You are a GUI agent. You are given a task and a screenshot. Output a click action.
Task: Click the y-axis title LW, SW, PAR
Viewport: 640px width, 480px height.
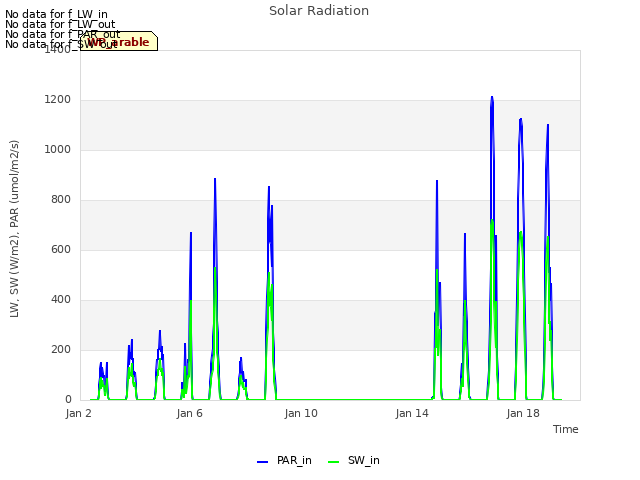point(14,229)
